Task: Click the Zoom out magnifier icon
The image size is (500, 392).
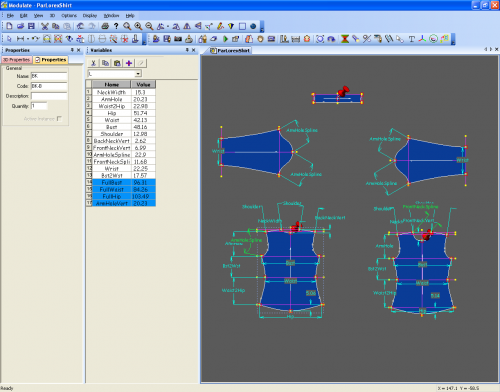Action: point(149,26)
